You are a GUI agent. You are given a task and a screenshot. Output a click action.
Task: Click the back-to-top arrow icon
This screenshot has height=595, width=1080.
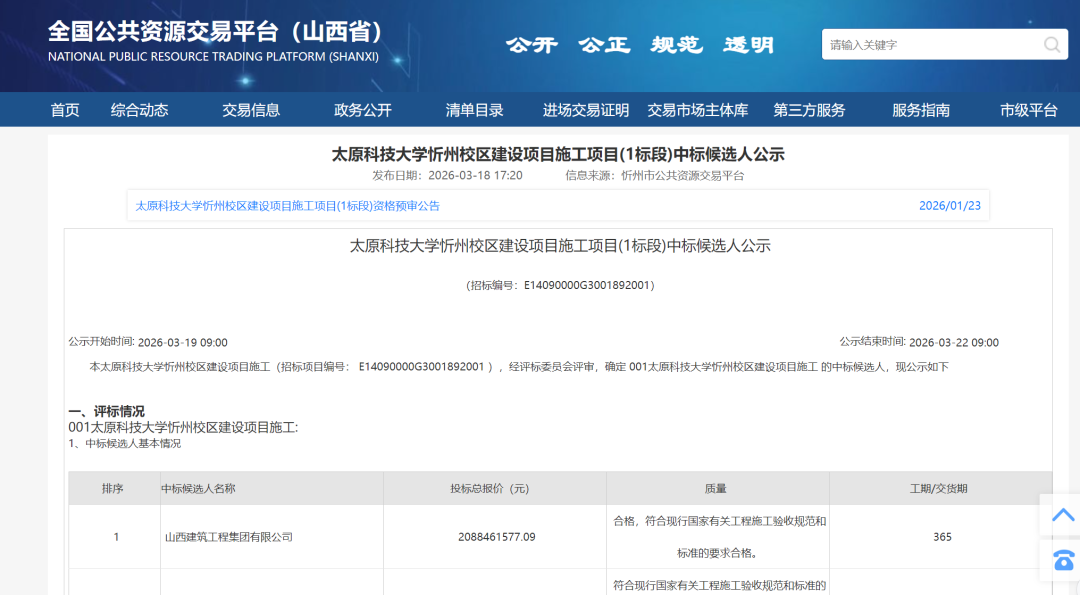1062,514
